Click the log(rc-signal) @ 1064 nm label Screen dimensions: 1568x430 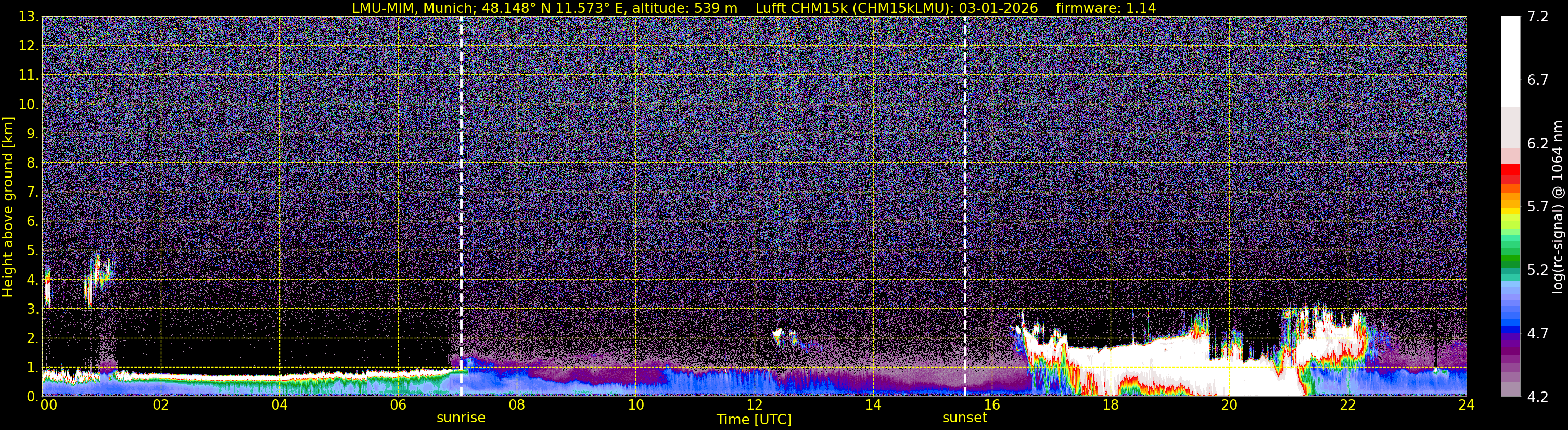click(1557, 207)
